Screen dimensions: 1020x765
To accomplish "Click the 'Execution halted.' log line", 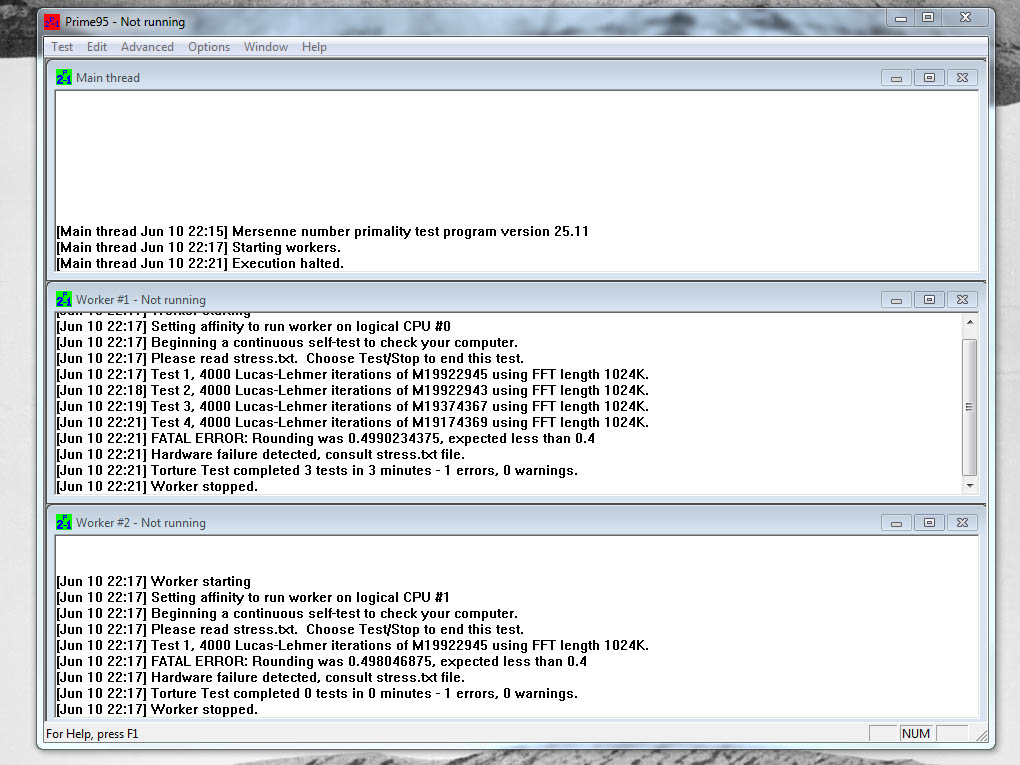I will pyautogui.click(x=200, y=263).
